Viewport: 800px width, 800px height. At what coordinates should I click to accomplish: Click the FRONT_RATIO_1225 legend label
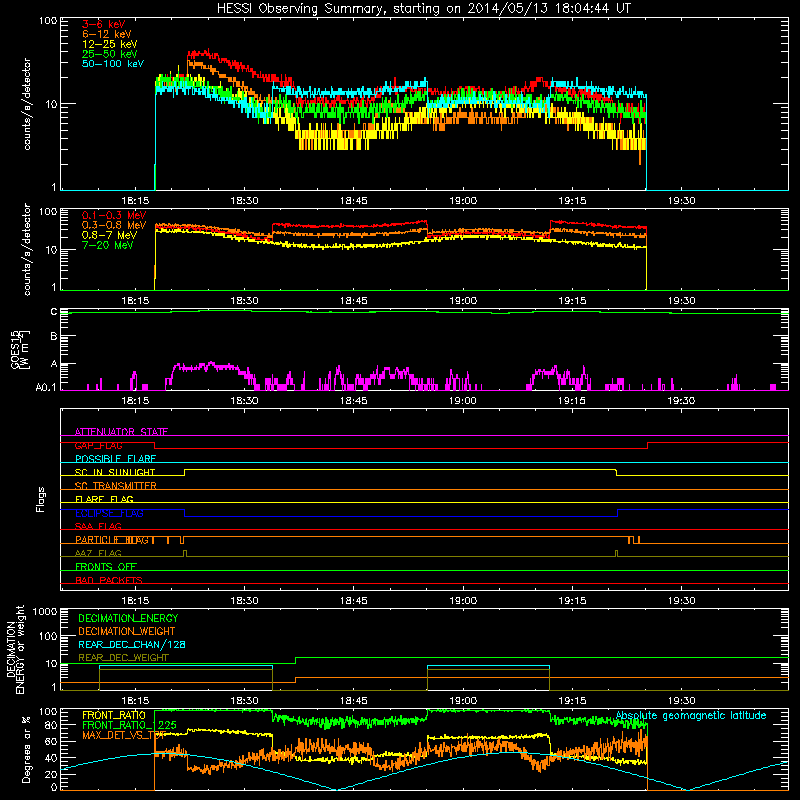point(130,725)
